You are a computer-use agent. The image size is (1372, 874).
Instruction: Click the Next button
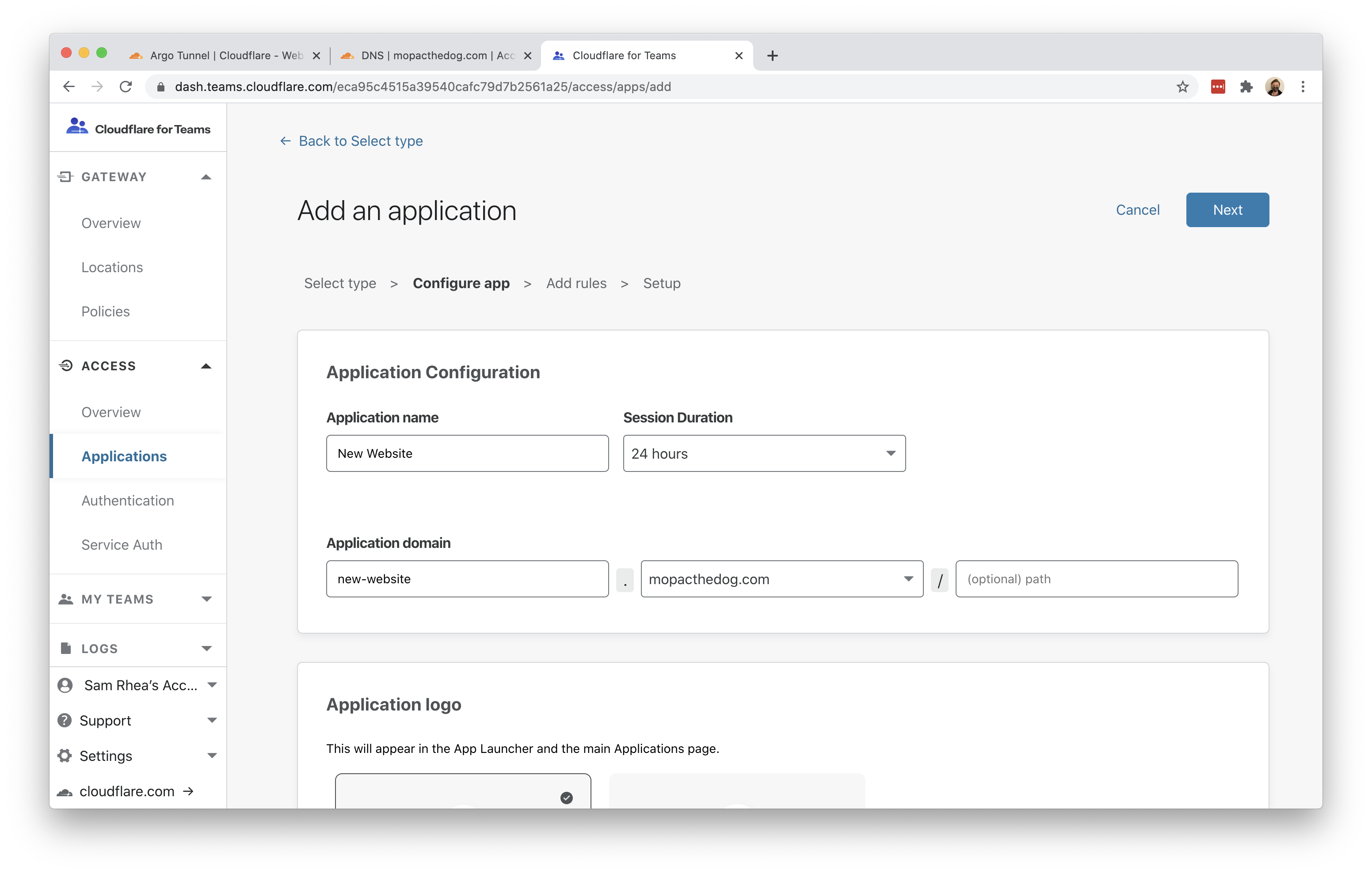(1227, 210)
